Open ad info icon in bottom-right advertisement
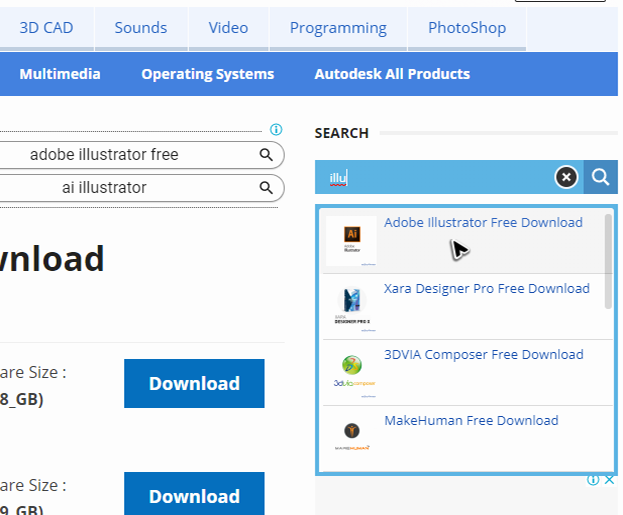The height and width of the screenshot is (515, 623). pos(593,480)
